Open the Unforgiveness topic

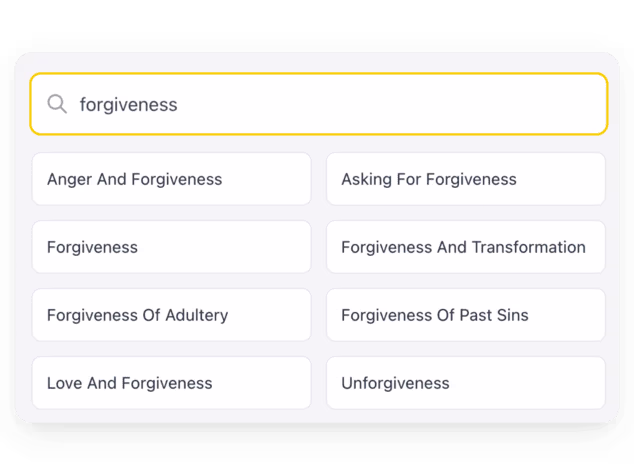point(465,383)
